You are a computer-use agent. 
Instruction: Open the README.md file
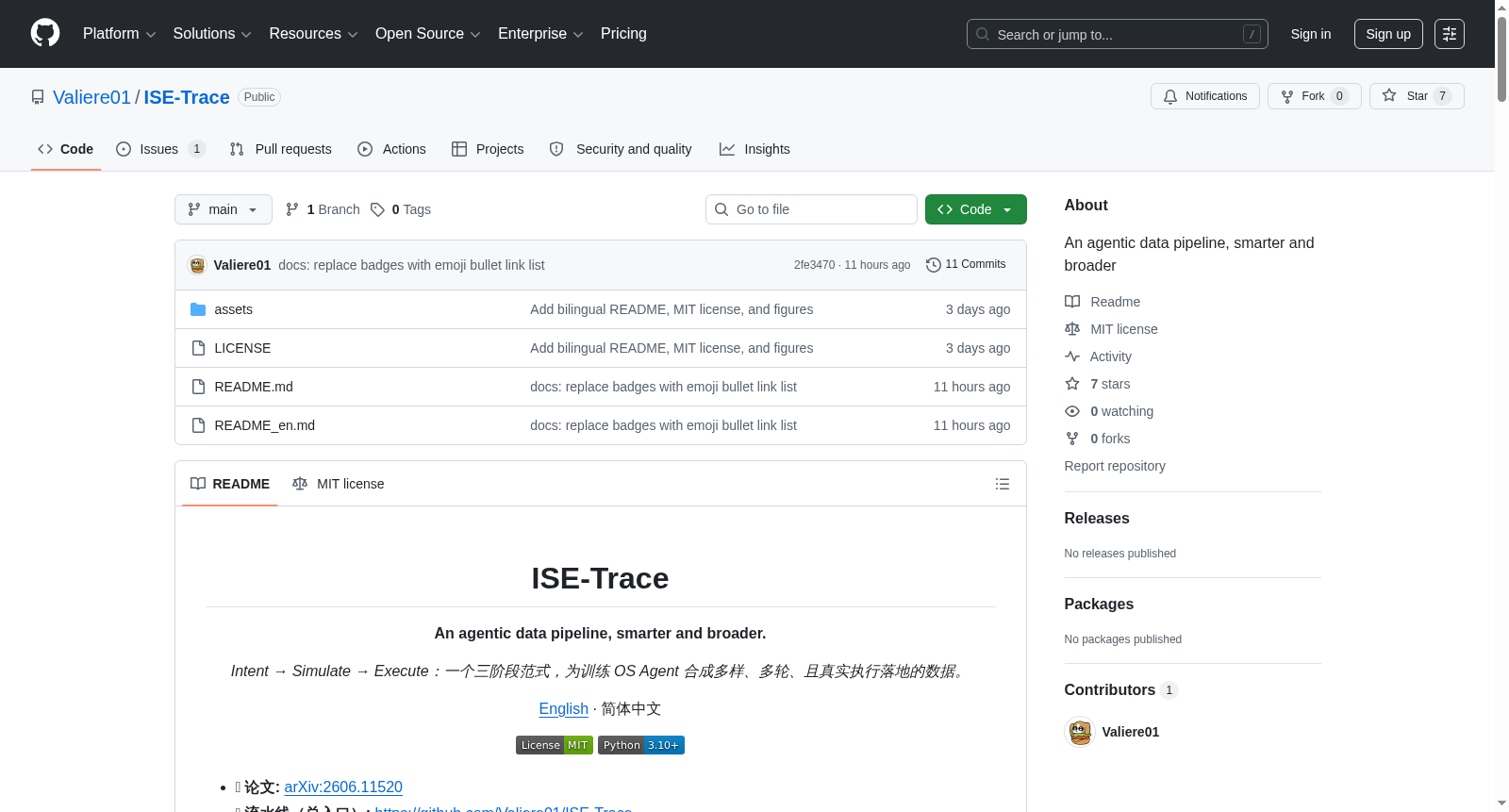coord(254,387)
